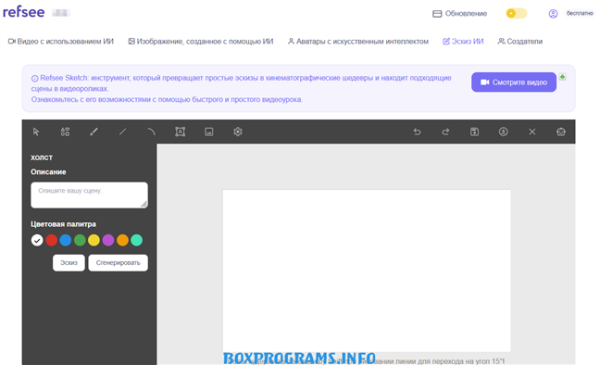Select the green color swatch

(80, 240)
